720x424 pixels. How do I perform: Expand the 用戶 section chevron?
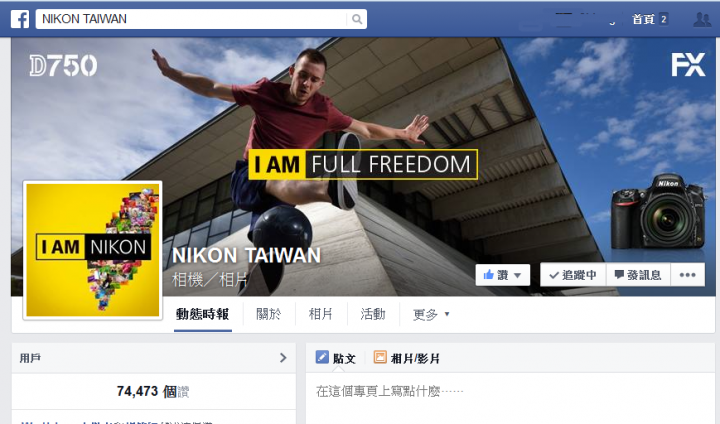pyautogui.click(x=283, y=358)
